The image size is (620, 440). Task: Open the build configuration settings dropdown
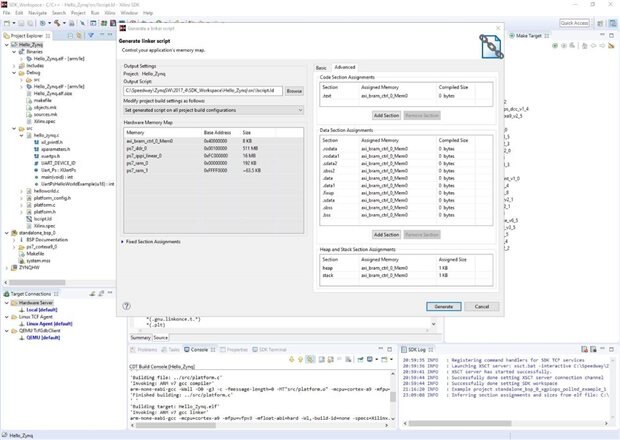[214, 110]
